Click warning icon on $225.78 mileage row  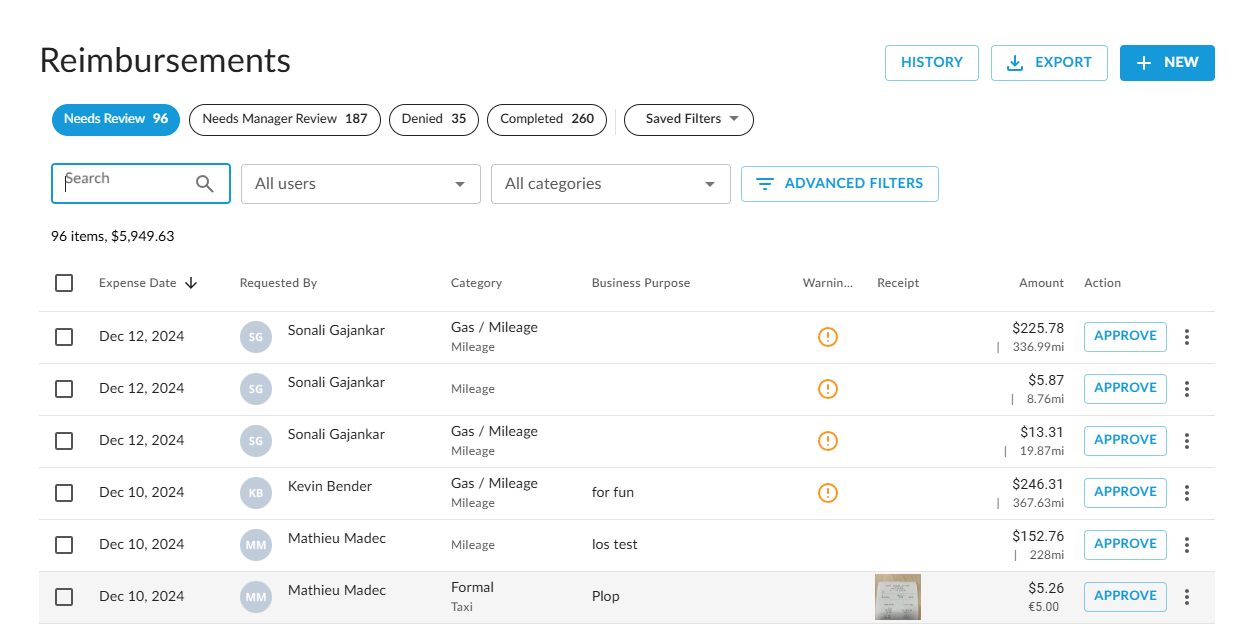tap(827, 337)
